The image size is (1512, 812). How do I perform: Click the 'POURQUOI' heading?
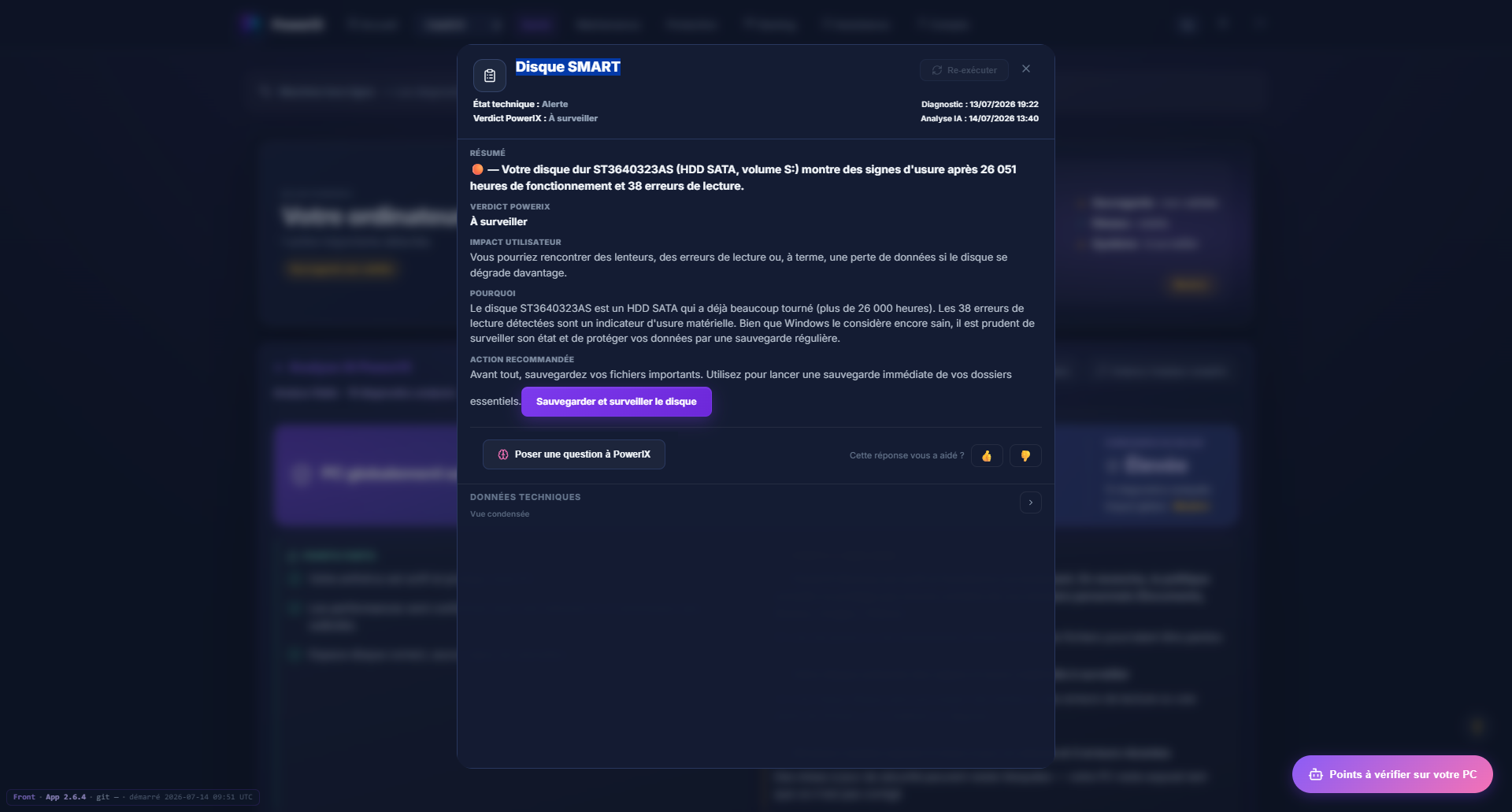[x=493, y=293]
